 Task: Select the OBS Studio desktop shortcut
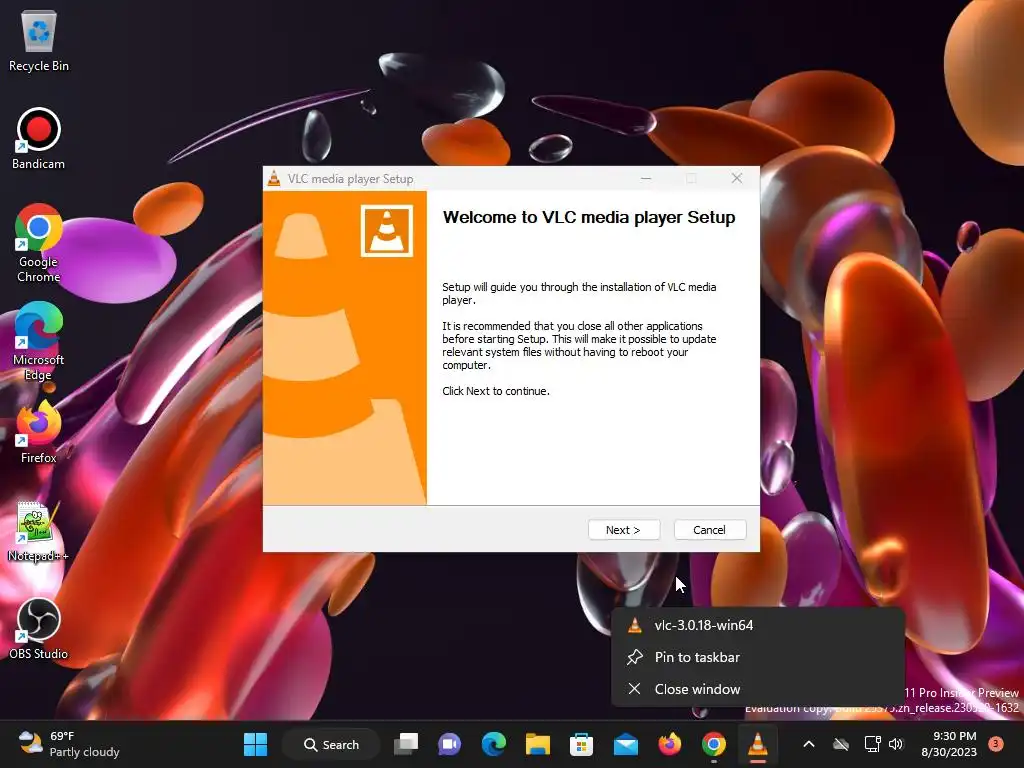[x=39, y=630]
